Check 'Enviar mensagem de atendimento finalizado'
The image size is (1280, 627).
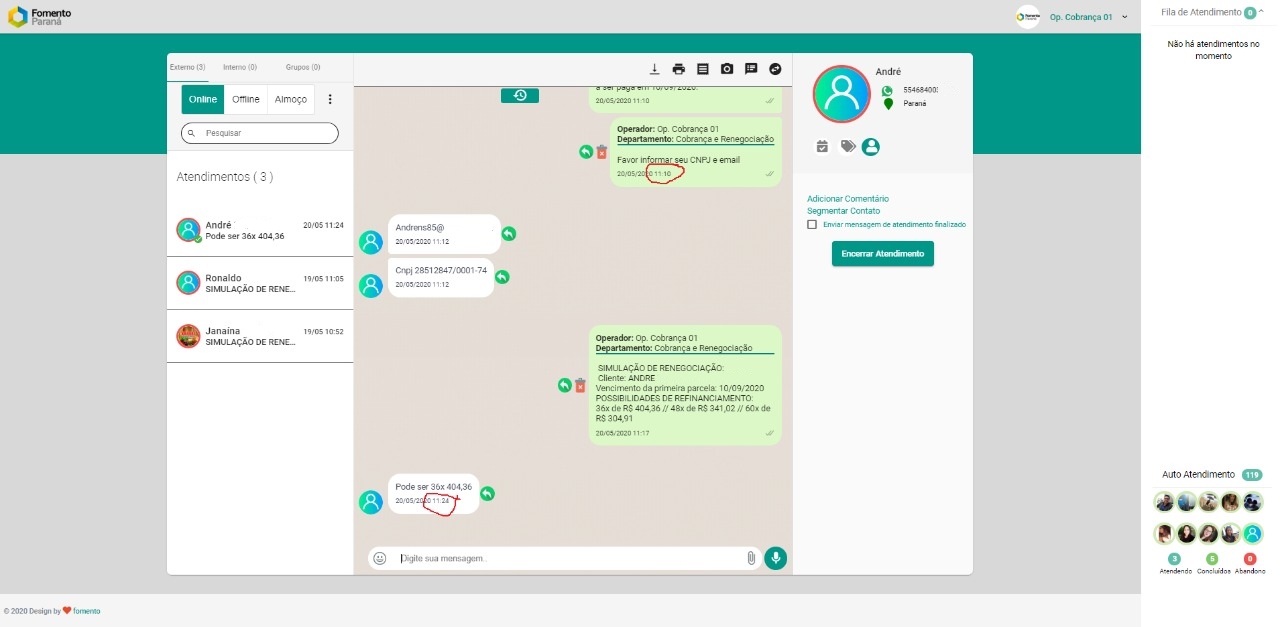click(812, 225)
